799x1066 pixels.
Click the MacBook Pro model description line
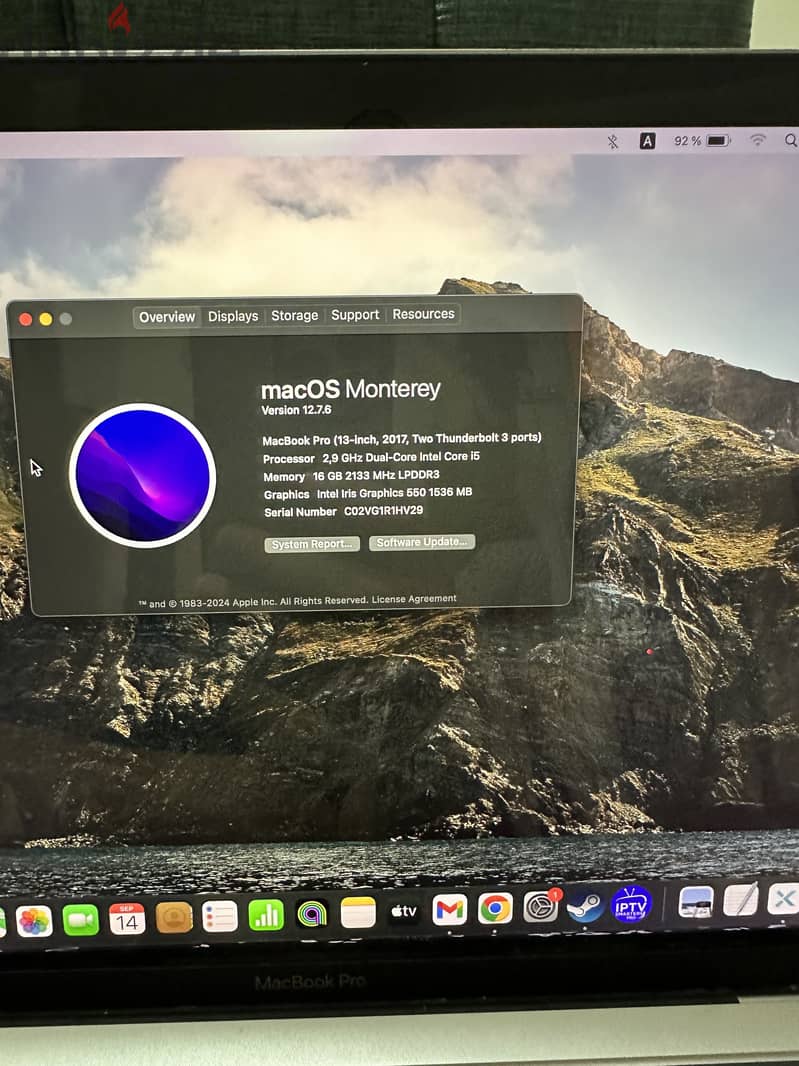[402, 439]
